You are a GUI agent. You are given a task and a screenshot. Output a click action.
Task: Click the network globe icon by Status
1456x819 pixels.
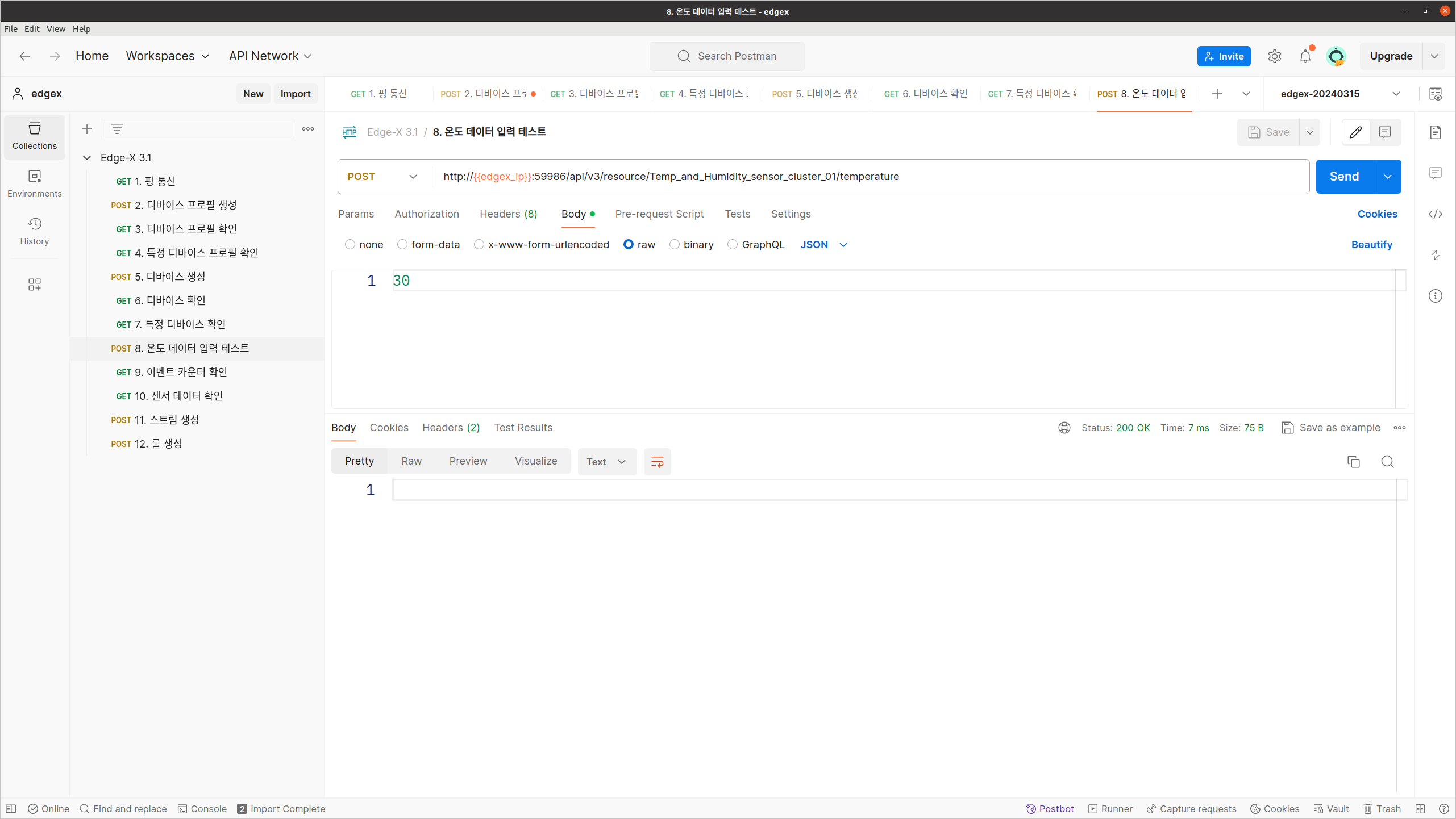point(1064,428)
